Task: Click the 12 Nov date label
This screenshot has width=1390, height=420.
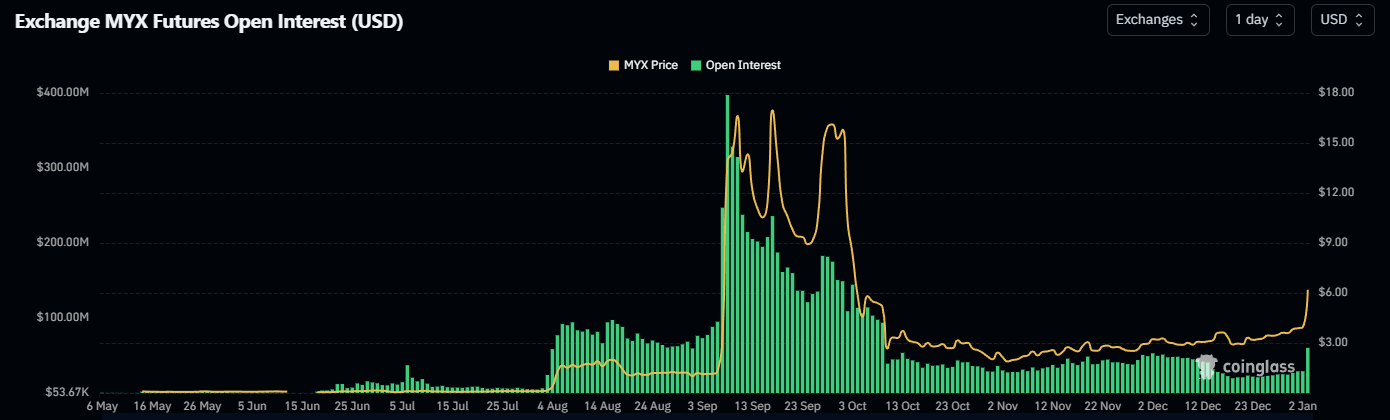Action: point(1051,408)
